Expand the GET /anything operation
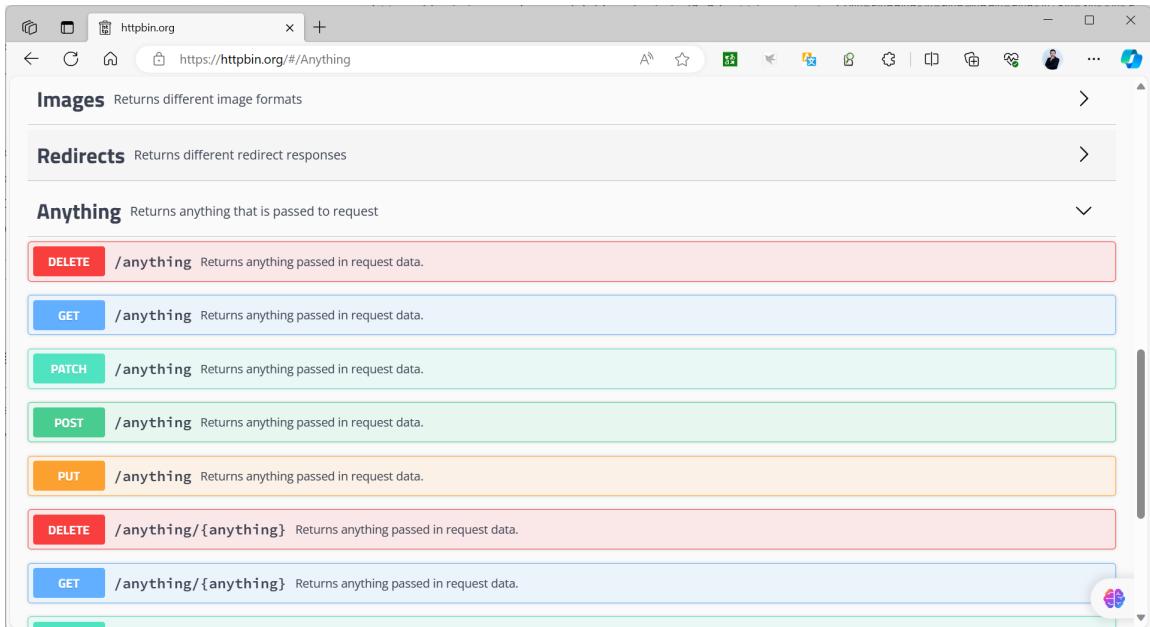Viewport: 1150px width, 627px height. 571,315
